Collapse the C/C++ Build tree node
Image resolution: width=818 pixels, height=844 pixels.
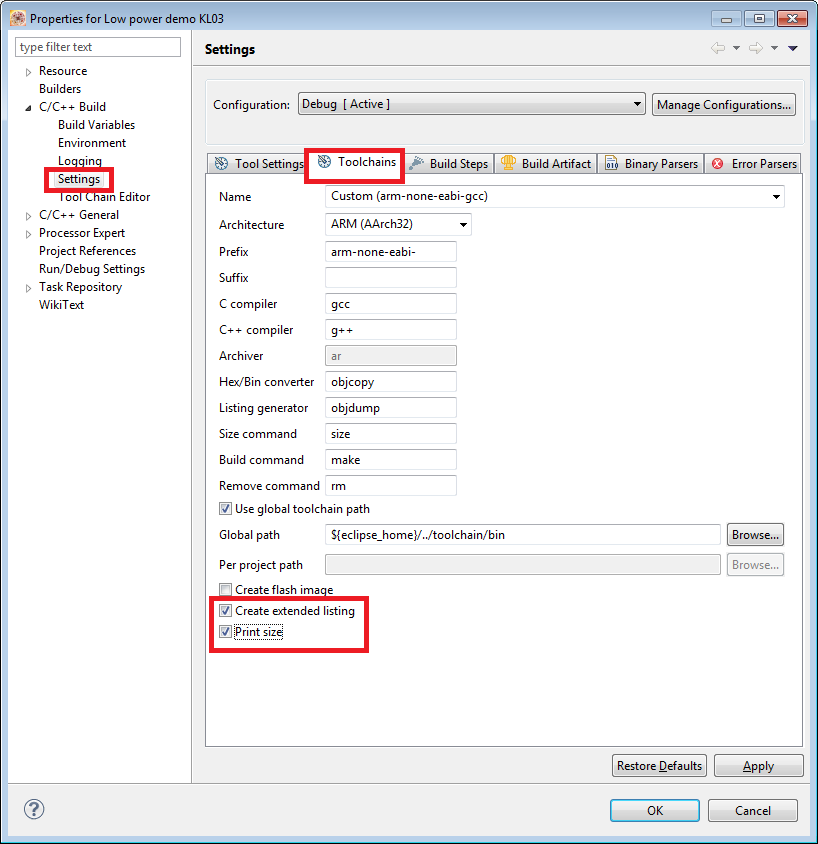(x=29, y=108)
